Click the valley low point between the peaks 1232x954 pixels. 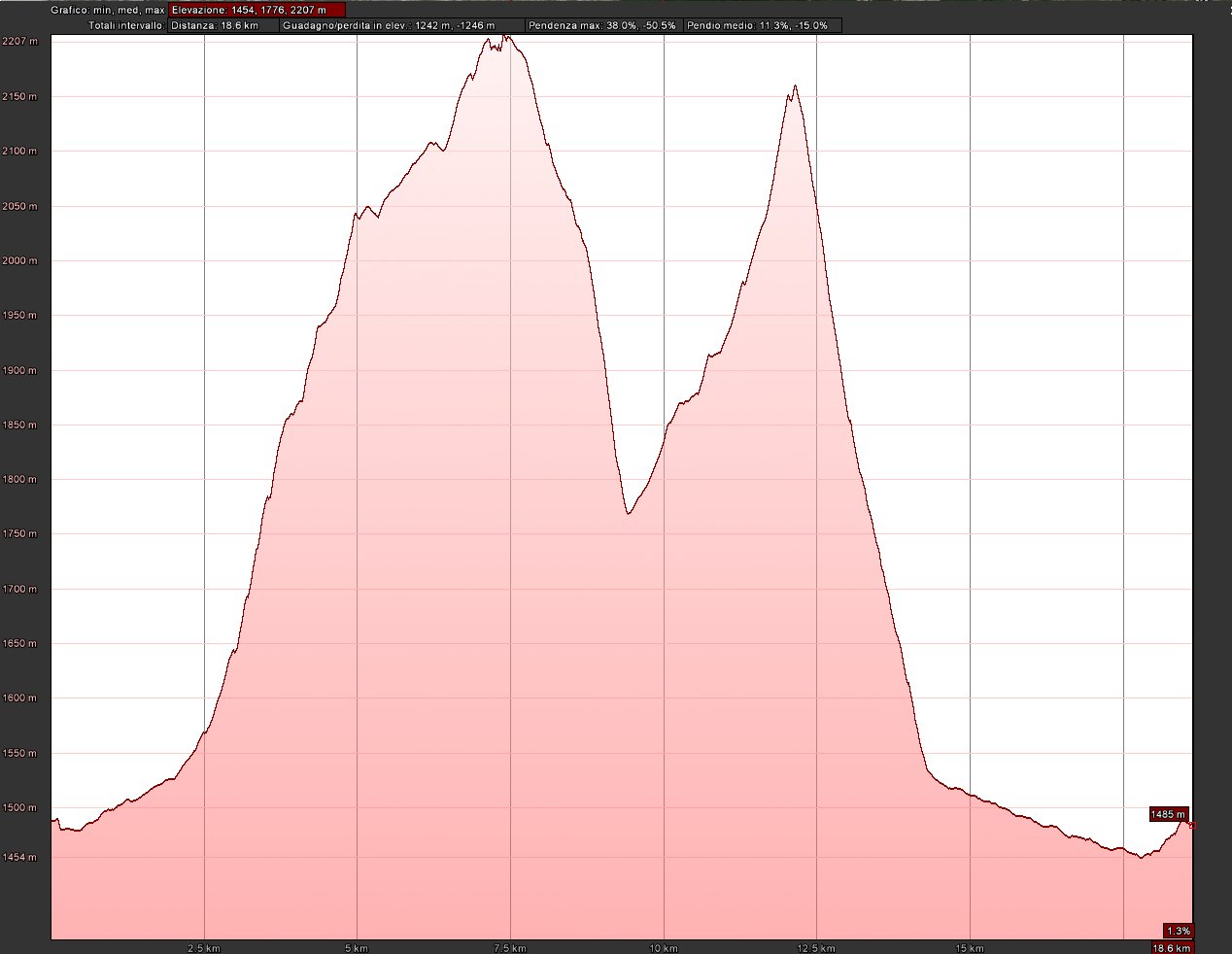tap(629, 513)
